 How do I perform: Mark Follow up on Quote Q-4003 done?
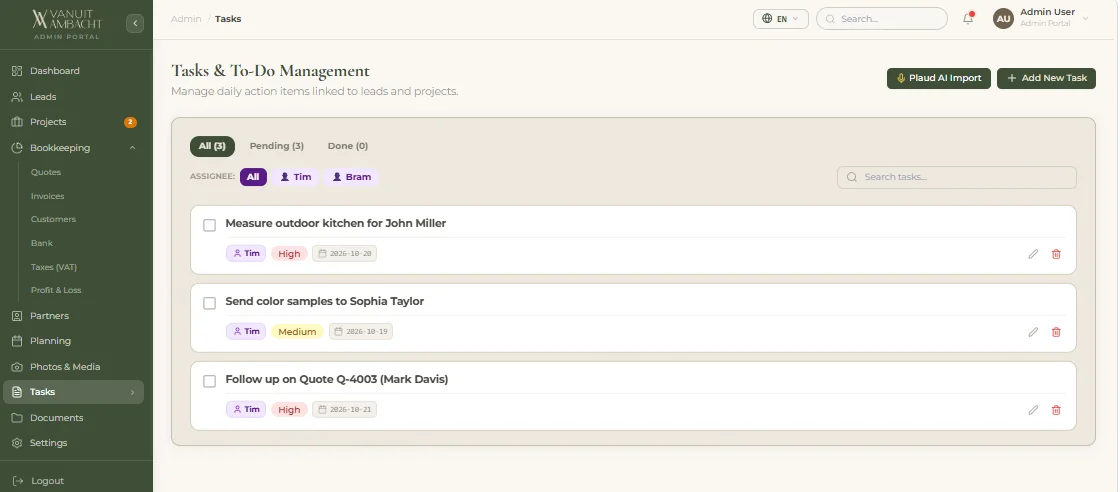coord(209,381)
